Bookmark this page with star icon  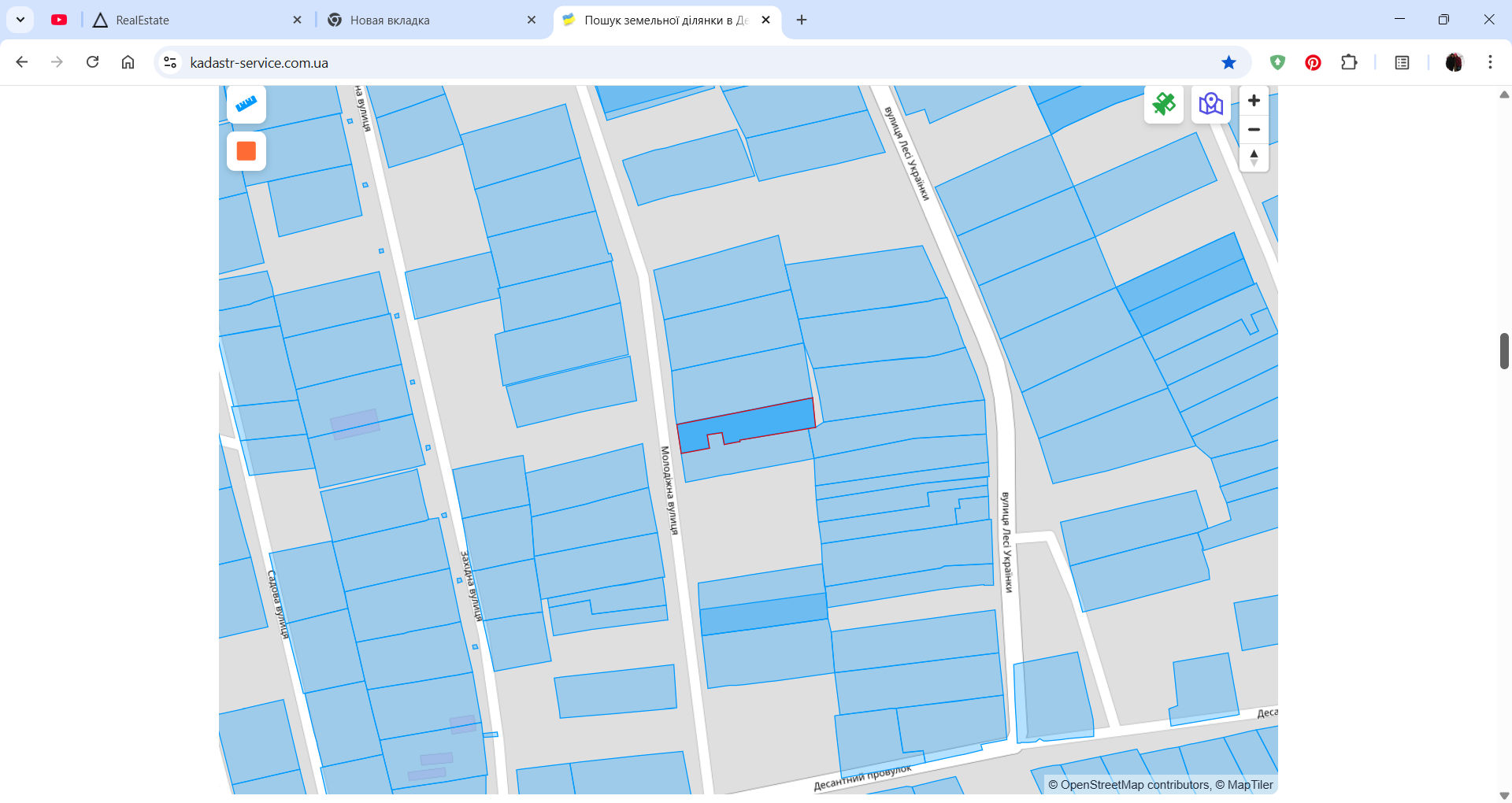[1228, 62]
